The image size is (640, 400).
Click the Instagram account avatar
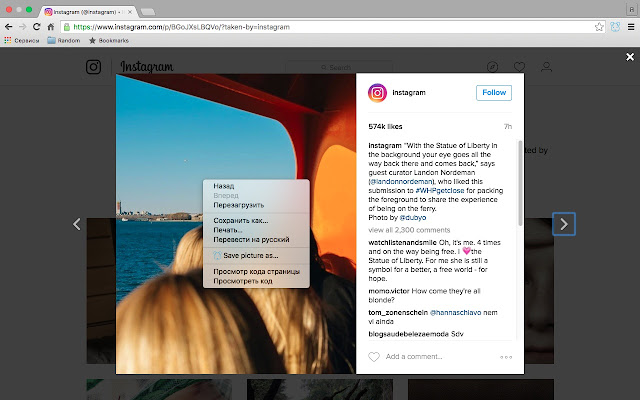[x=378, y=93]
